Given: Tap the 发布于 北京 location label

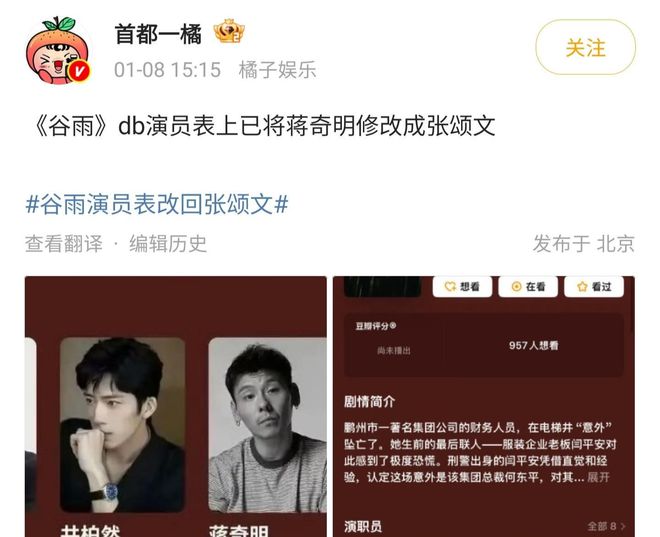Looking at the screenshot, I should point(583,244).
